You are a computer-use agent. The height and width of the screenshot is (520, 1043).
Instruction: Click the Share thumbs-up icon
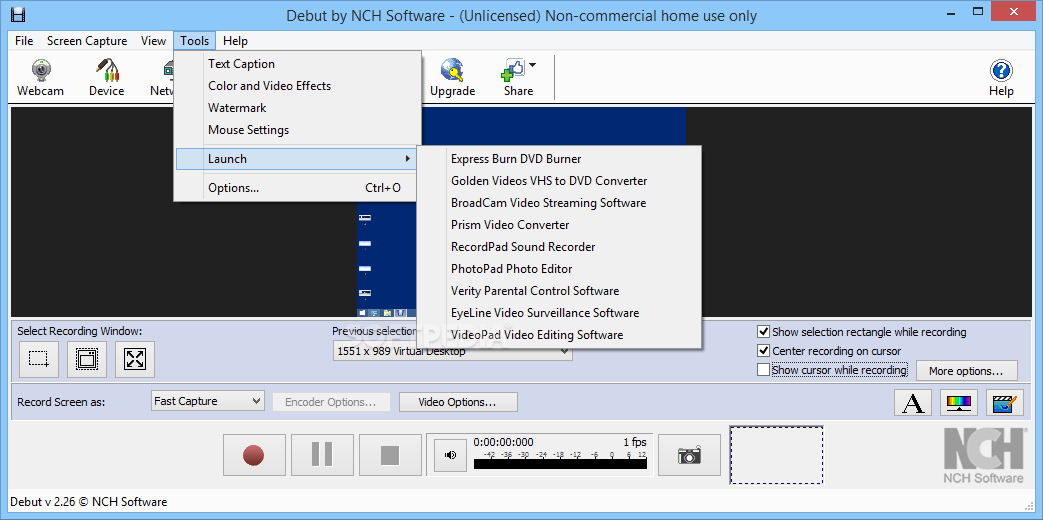click(514, 69)
